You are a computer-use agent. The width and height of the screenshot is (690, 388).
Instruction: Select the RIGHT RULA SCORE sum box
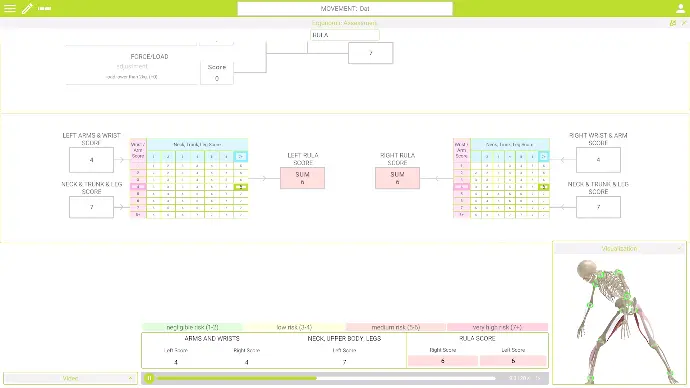coord(397,178)
